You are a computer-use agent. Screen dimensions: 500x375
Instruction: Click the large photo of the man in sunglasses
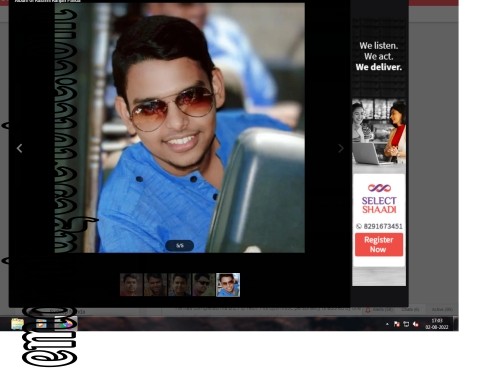pyautogui.click(x=180, y=128)
